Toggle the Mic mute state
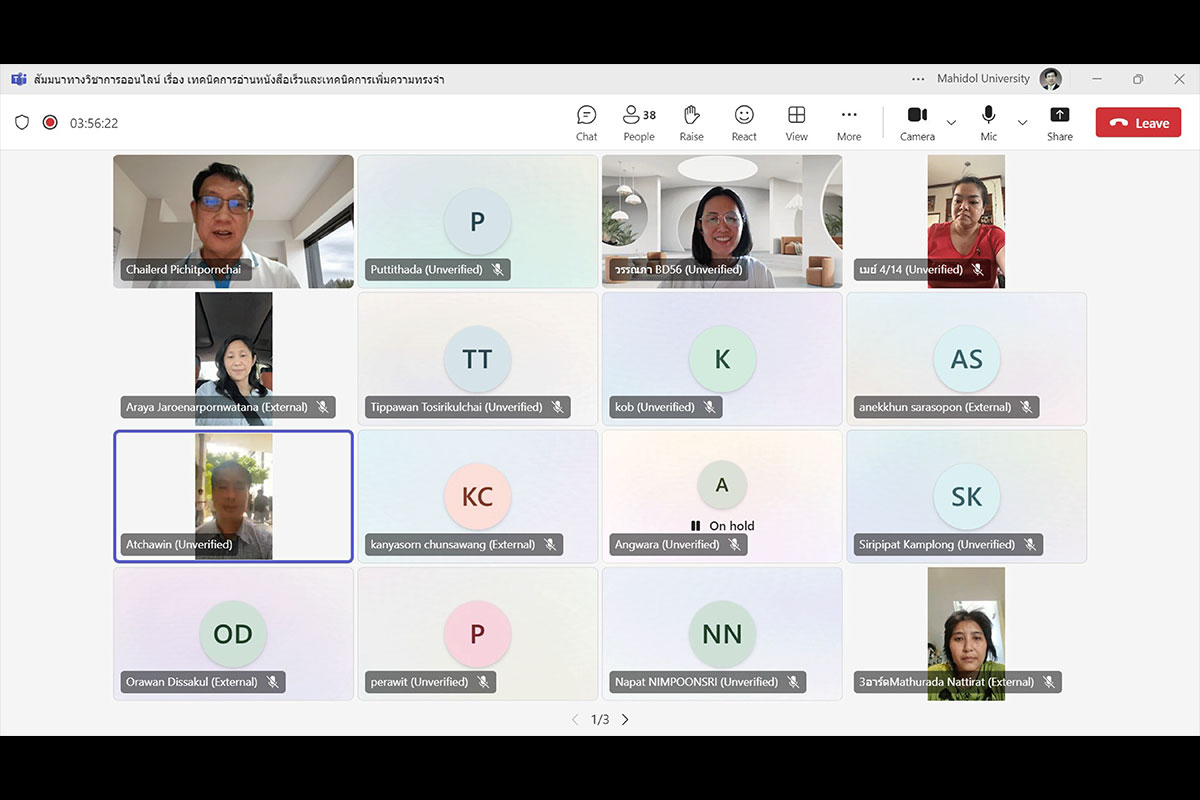Image resolution: width=1200 pixels, height=800 pixels. tap(988, 123)
